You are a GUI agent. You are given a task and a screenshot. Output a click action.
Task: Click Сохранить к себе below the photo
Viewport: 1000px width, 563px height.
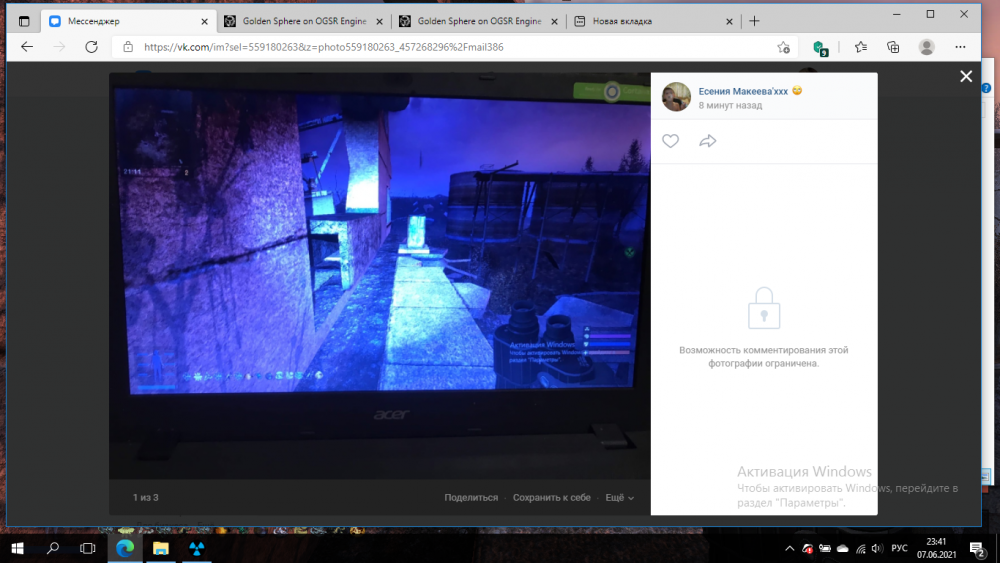click(552, 497)
